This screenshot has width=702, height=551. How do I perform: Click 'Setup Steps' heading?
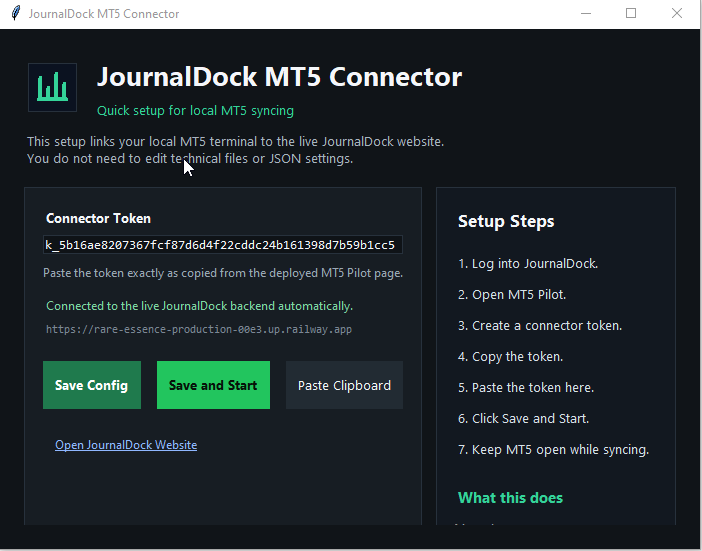point(506,222)
